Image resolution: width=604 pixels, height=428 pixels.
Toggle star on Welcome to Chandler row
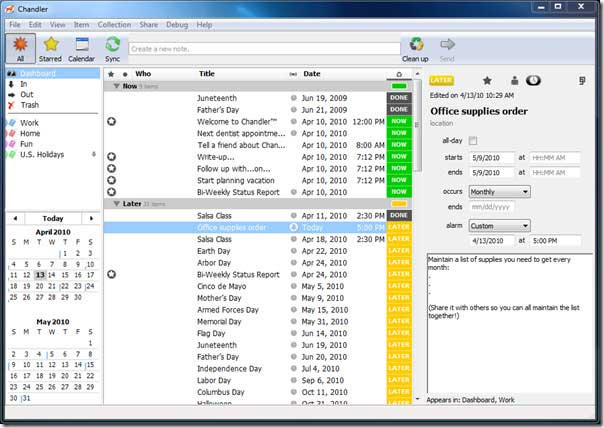[111, 122]
